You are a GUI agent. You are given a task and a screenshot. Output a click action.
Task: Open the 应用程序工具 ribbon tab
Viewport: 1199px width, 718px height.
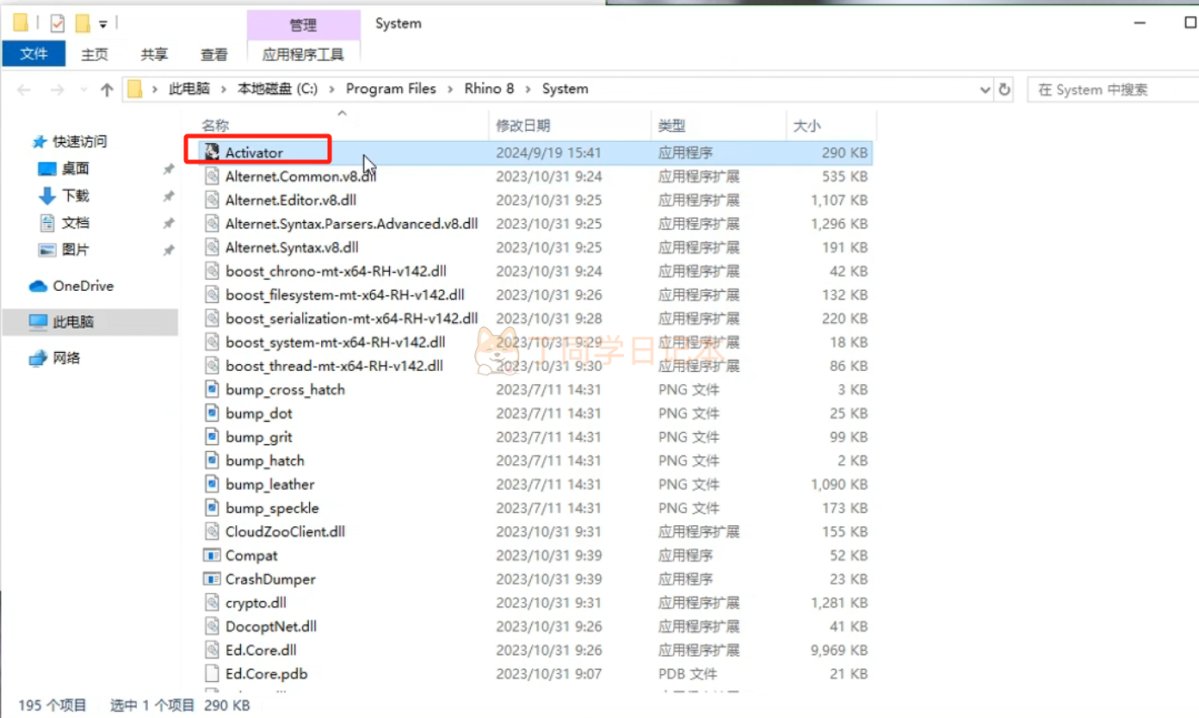point(303,54)
